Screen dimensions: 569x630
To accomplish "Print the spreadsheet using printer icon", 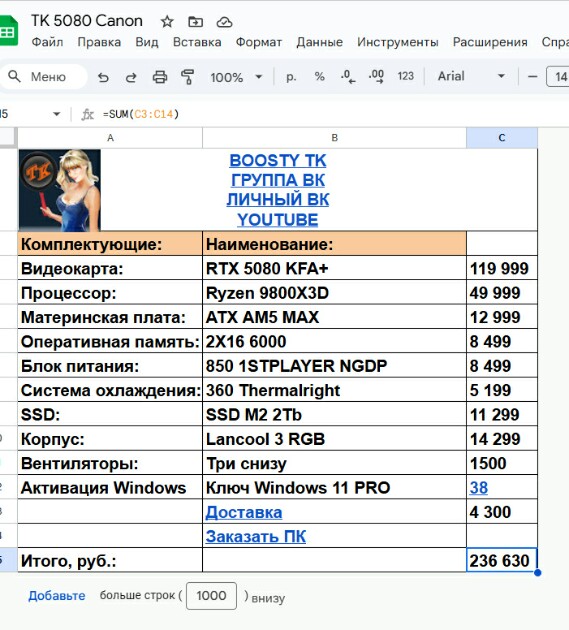I will (160, 76).
